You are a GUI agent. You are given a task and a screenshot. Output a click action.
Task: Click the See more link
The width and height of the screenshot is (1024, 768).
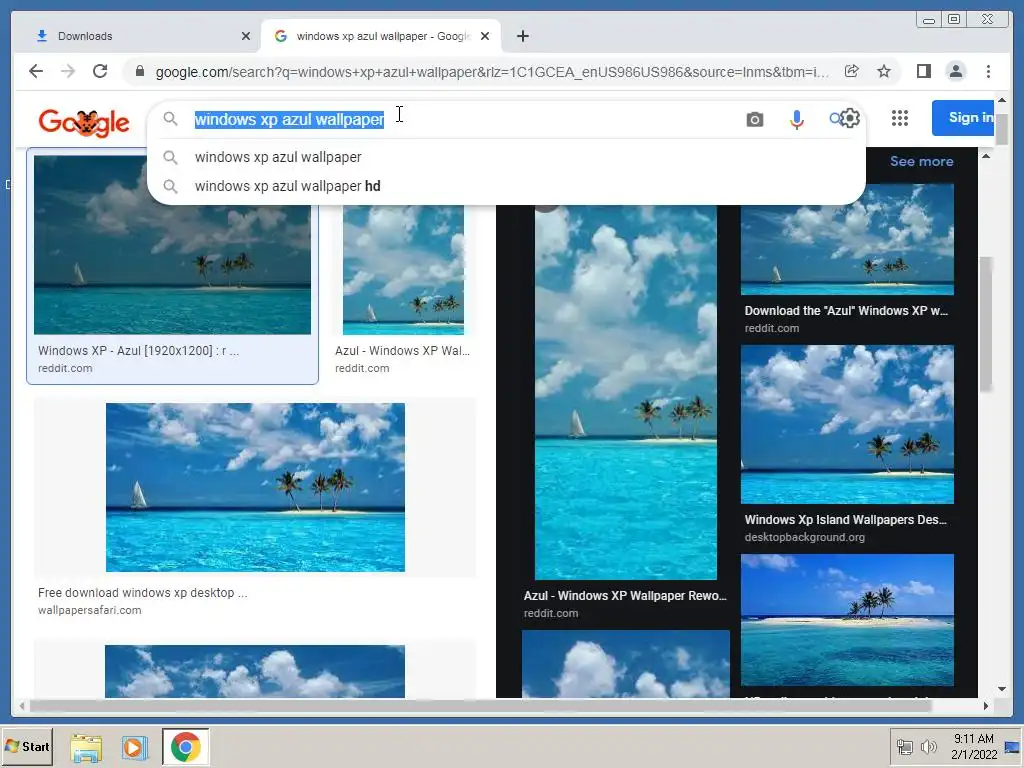tap(921, 161)
